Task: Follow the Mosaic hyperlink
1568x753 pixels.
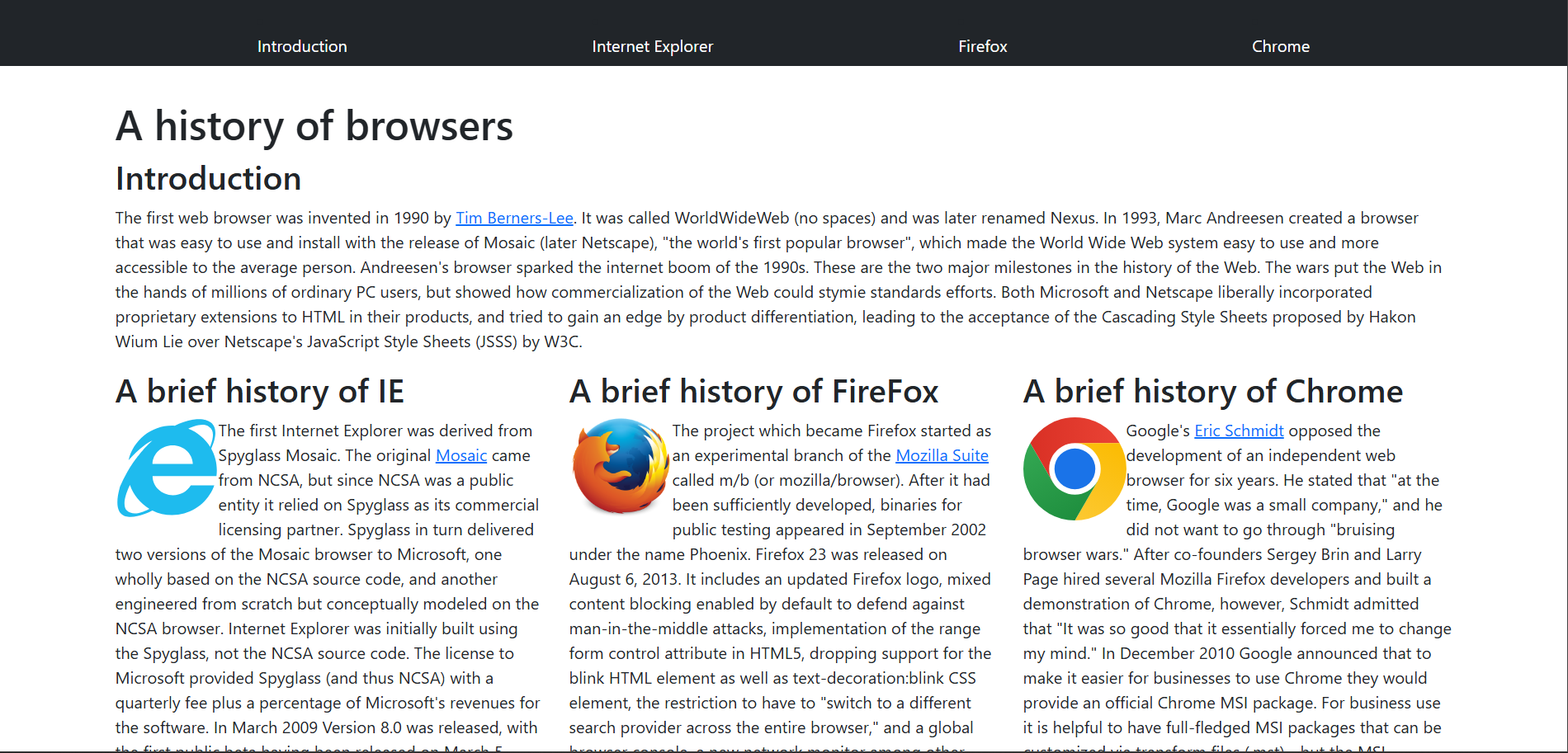Action: point(460,455)
